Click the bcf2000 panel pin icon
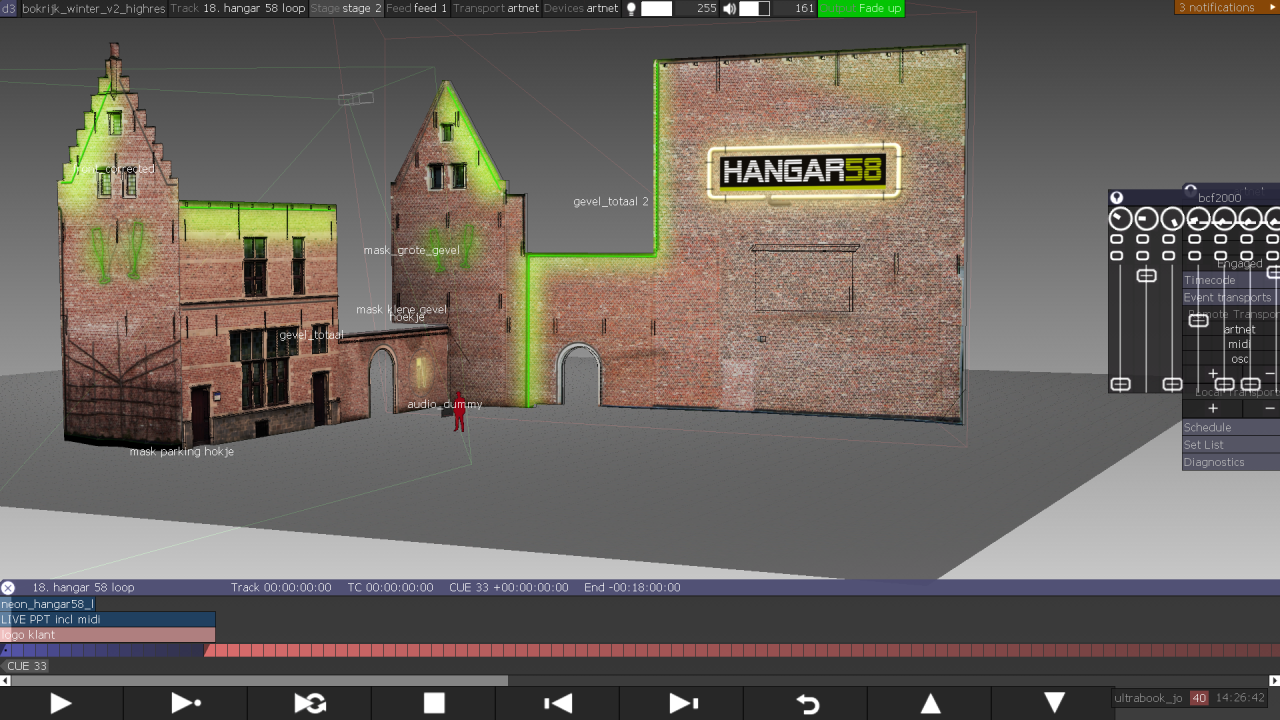Image resolution: width=1280 pixels, height=720 pixels. click(1117, 198)
